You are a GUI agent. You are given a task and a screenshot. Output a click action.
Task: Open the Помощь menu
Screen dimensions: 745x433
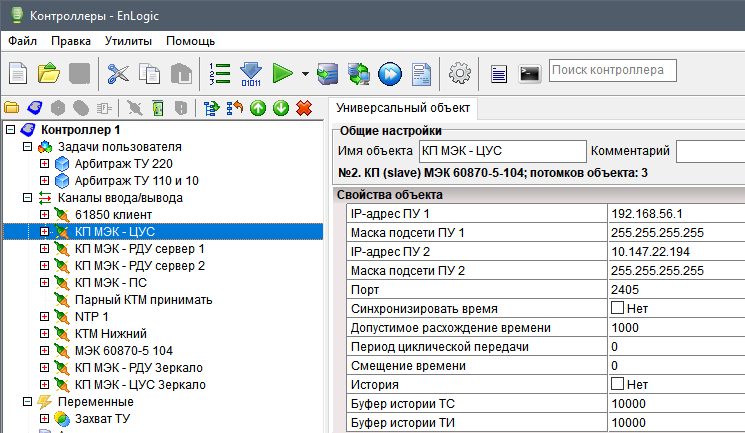[x=191, y=41]
